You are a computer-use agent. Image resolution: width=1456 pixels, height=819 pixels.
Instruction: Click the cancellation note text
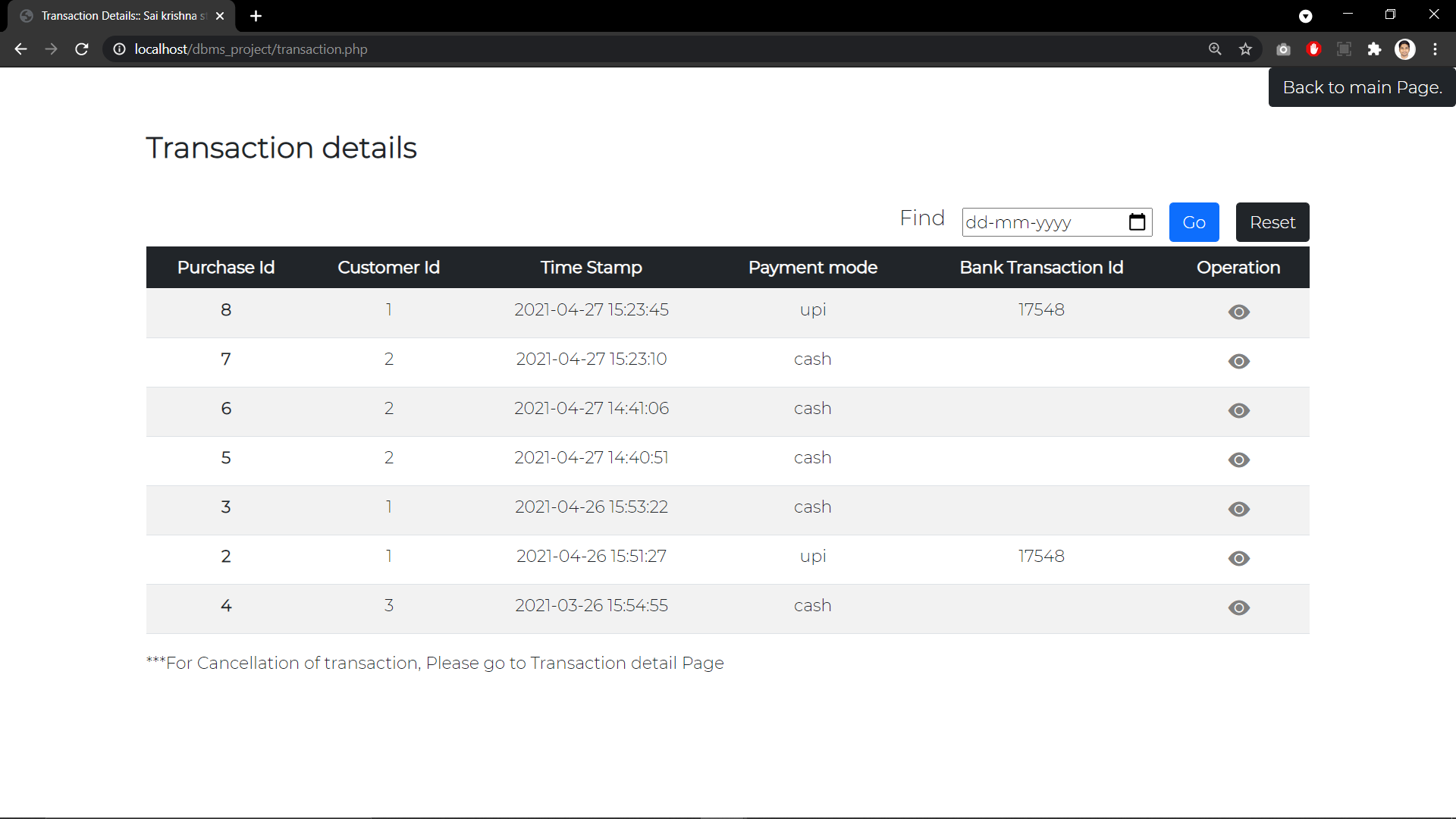[x=435, y=663]
